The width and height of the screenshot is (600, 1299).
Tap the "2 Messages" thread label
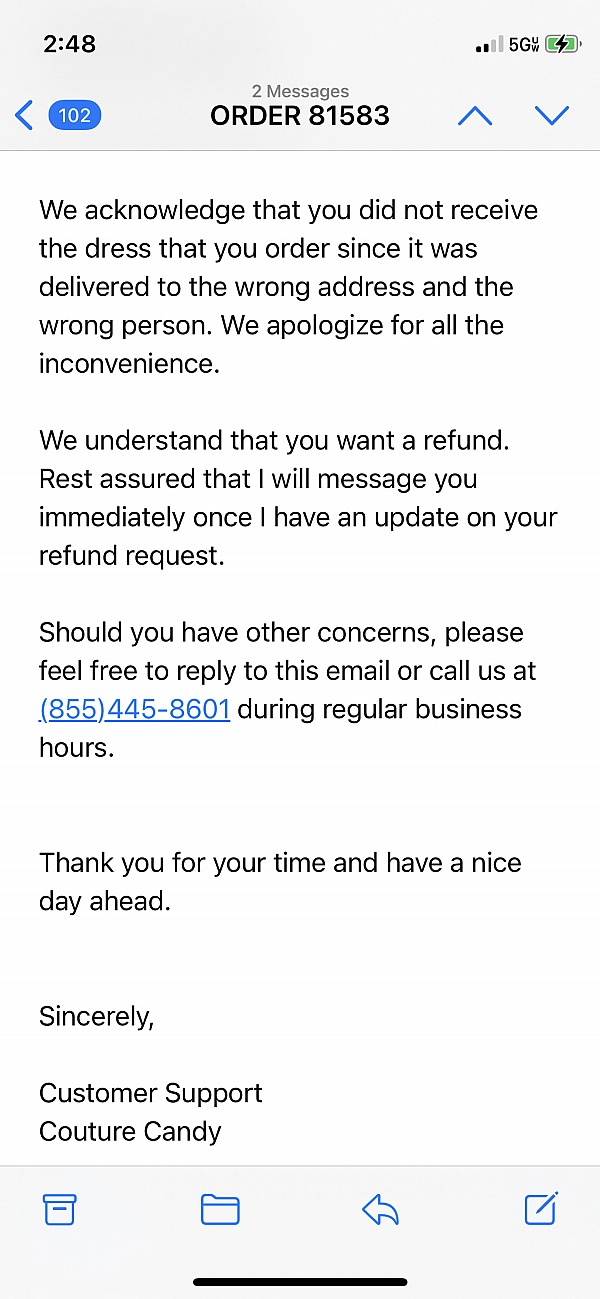pyautogui.click(x=300, y=92)
